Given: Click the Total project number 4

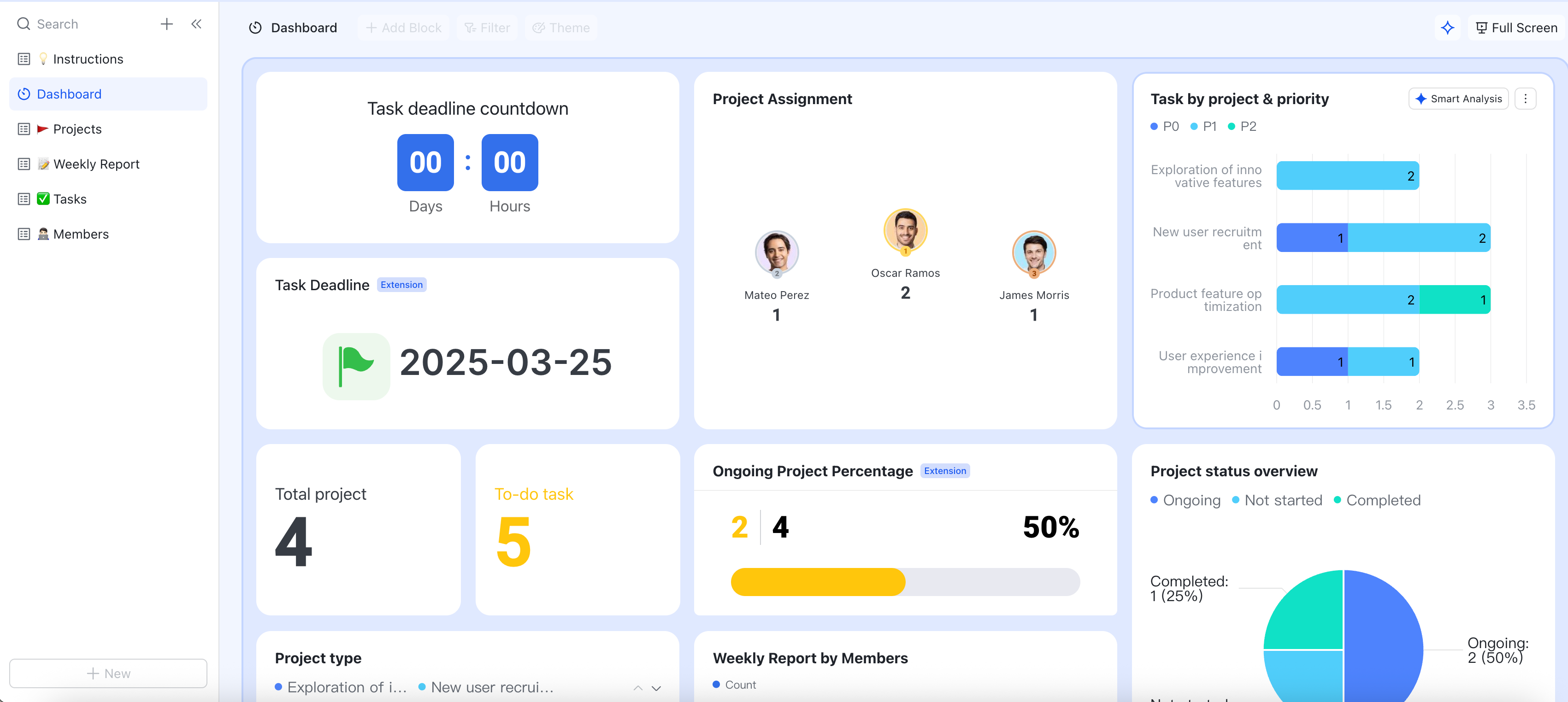Looking at the screenshot, I should [294, 541].
